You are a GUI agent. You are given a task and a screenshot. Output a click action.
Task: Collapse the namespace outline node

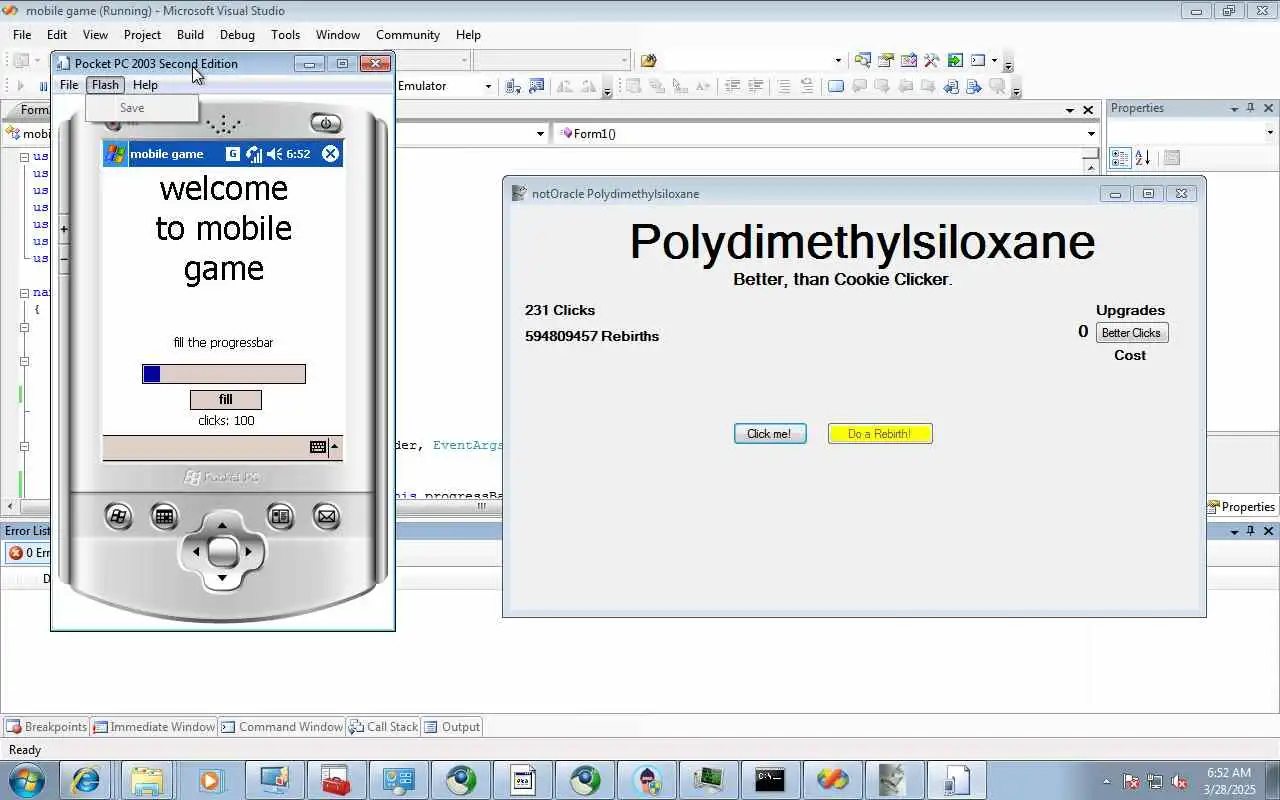pos(25,293)
